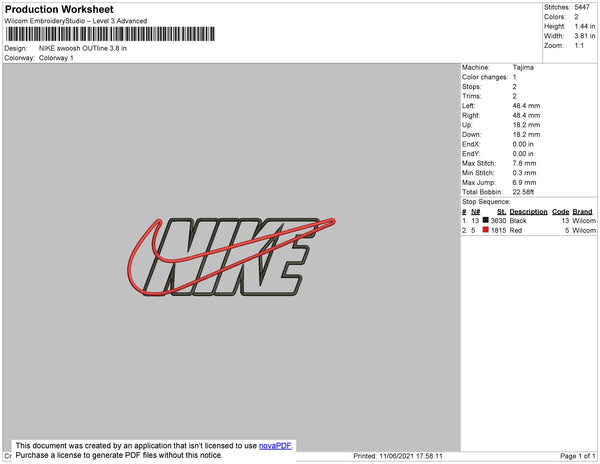Select the 'Red' description text
The height and width of the screenshot is (464, 600).
coord(516,230)
